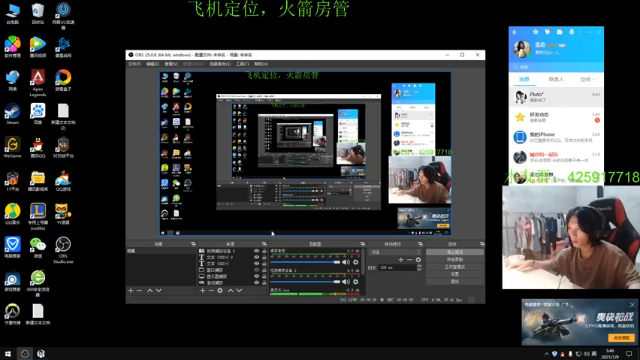Open the 帮助(H) menu in OBS
Image resolution: width=640 pixels, height=360 pixels.
pos(261,64)
